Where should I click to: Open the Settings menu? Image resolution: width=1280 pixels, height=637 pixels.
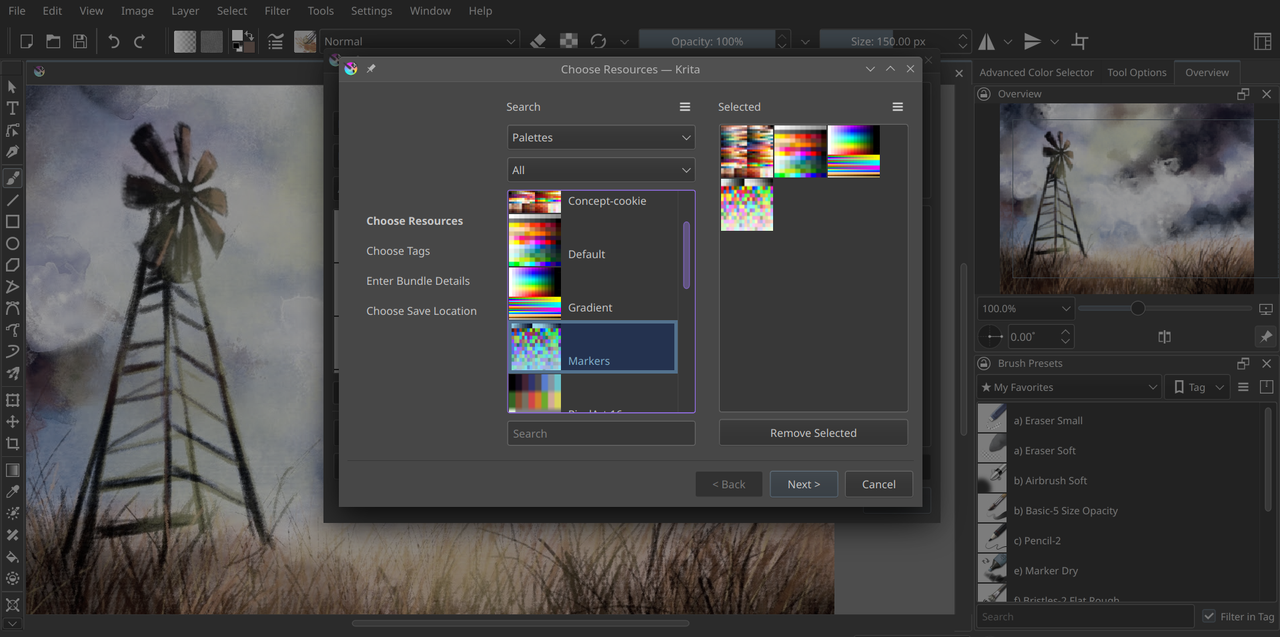coord(371,11)
